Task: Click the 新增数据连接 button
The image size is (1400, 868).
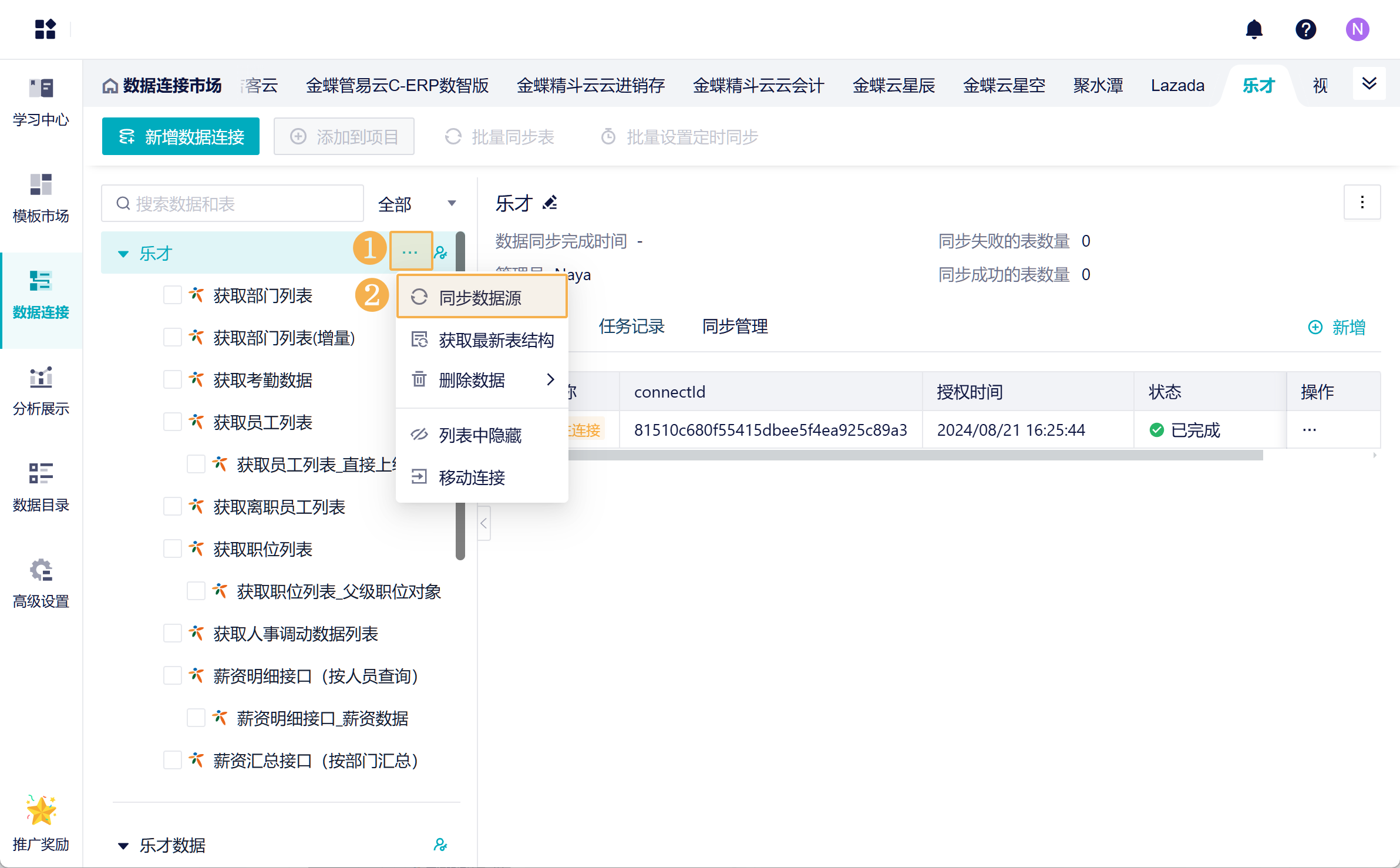Action: [x=181, y=137]
